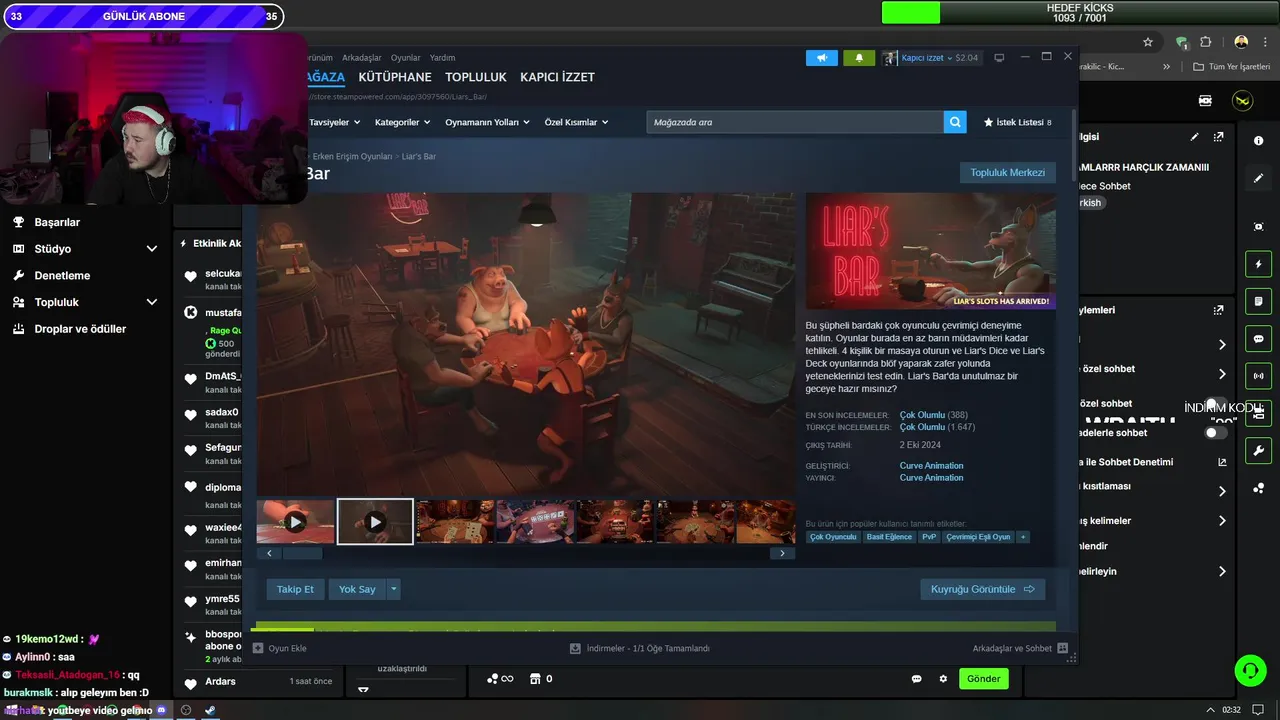The image size is (1280, 720).
Task: Click the broadcast signal icon in Kick sidebar
Action: (x=1258, y=376)
